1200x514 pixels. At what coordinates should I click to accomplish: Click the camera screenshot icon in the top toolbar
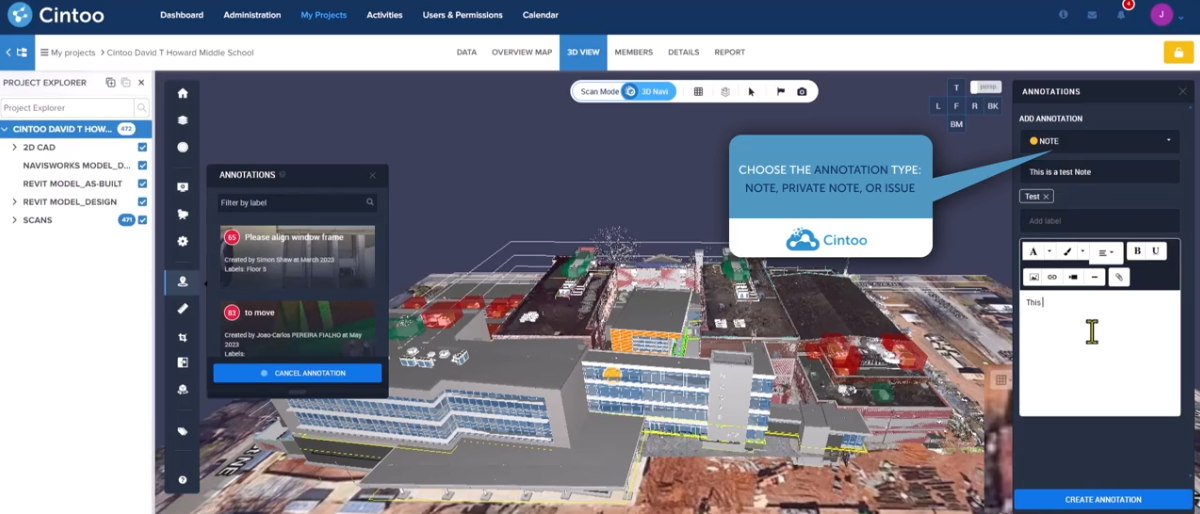(802, 92)
